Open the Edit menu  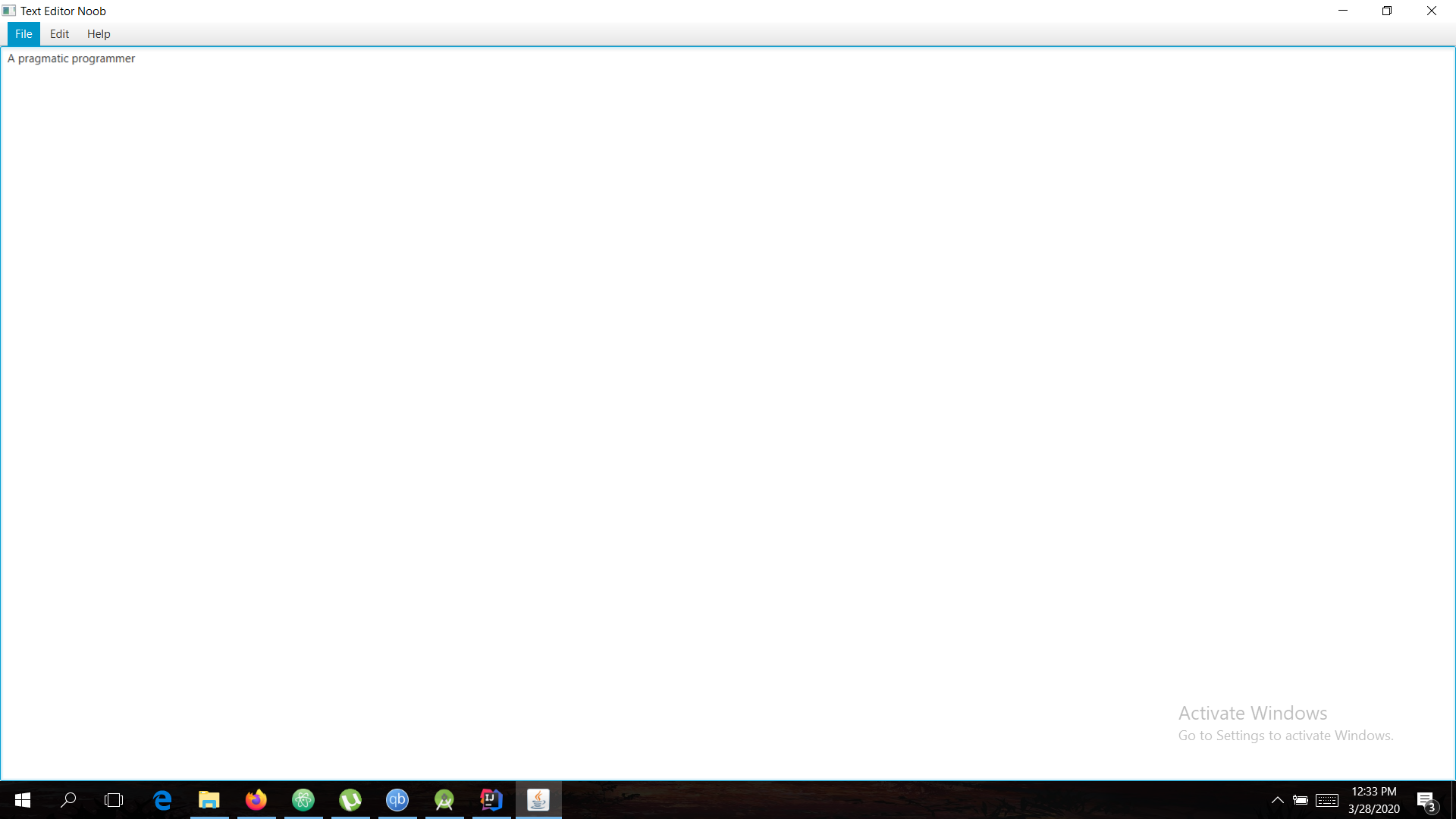point(59,34)
